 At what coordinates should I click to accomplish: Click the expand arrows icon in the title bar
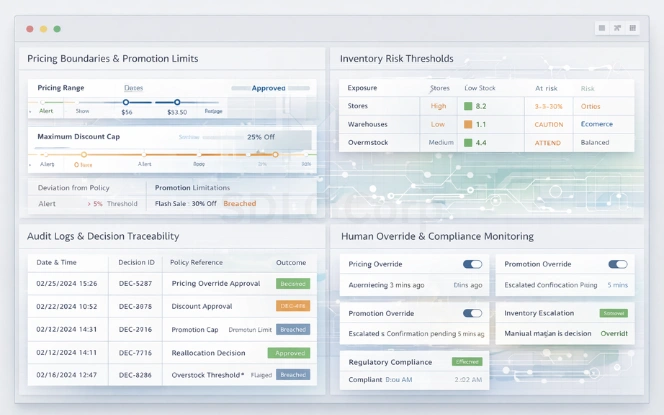(x=617, y=28)
